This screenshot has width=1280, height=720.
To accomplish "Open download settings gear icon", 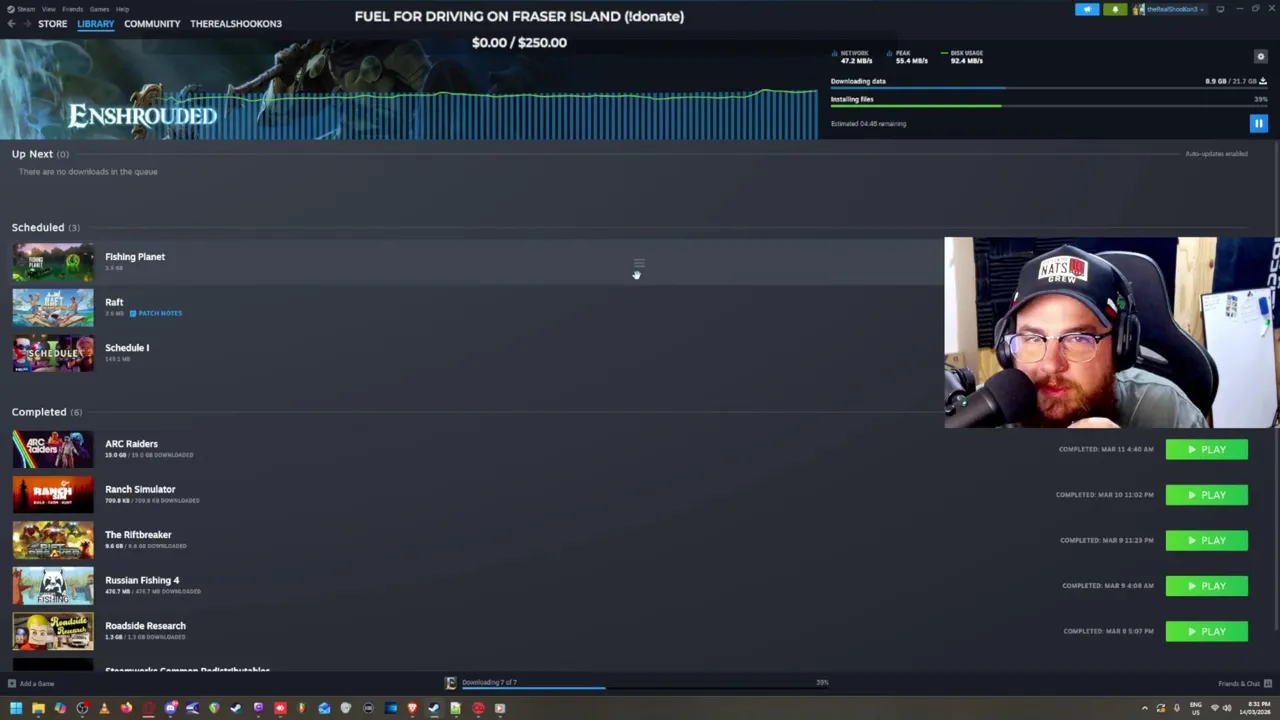I will pyautogui.click(x=1260, y=57).
